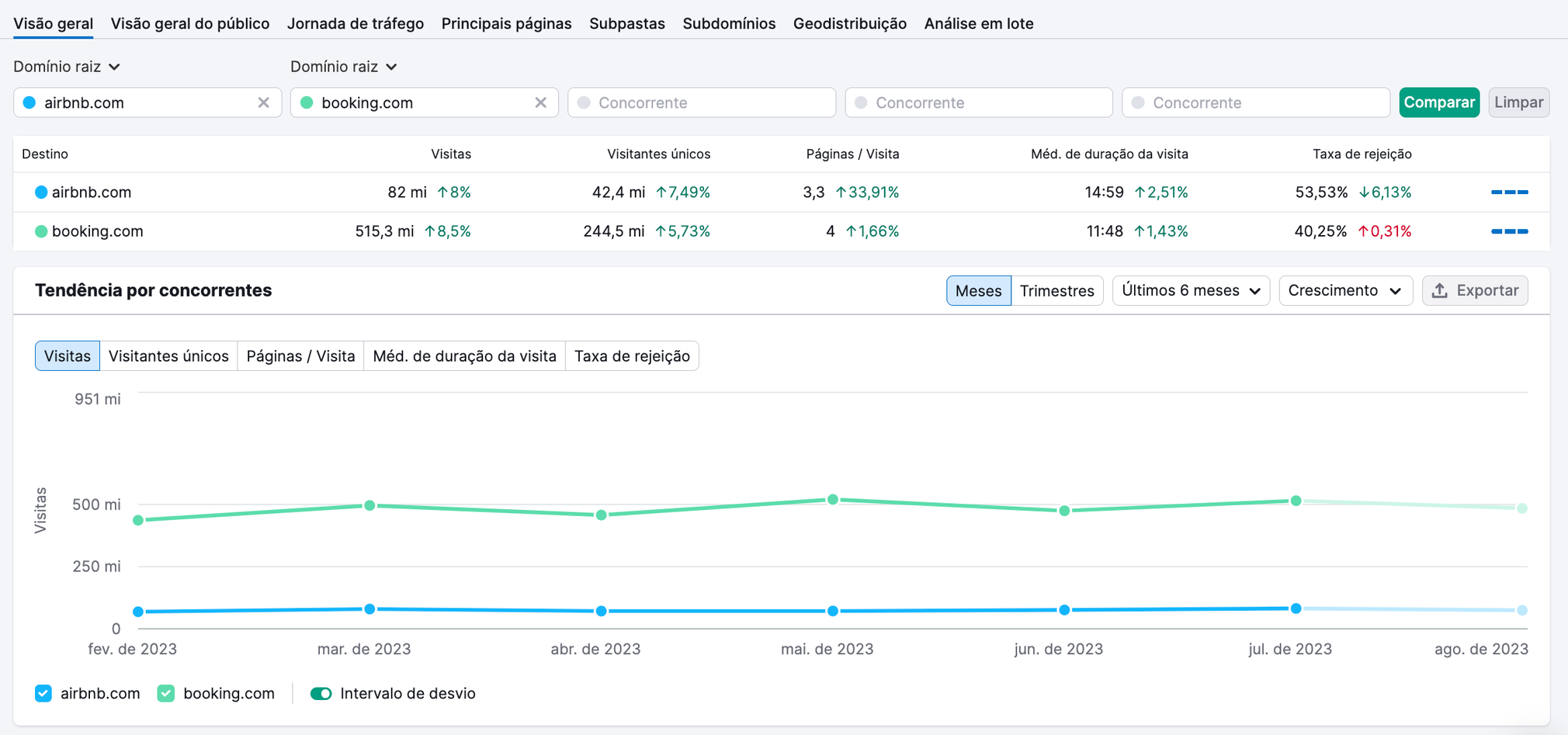Image resolution: width=1568 pixels, height=735 pixels.
Task: Select the Visitantes únicos metric tab
Action: tap(168, 355)
